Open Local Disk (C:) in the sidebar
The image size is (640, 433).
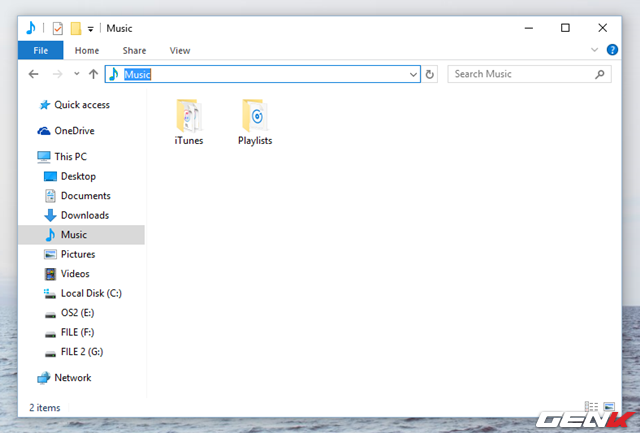pyautogui.click(x=90, y=293)
